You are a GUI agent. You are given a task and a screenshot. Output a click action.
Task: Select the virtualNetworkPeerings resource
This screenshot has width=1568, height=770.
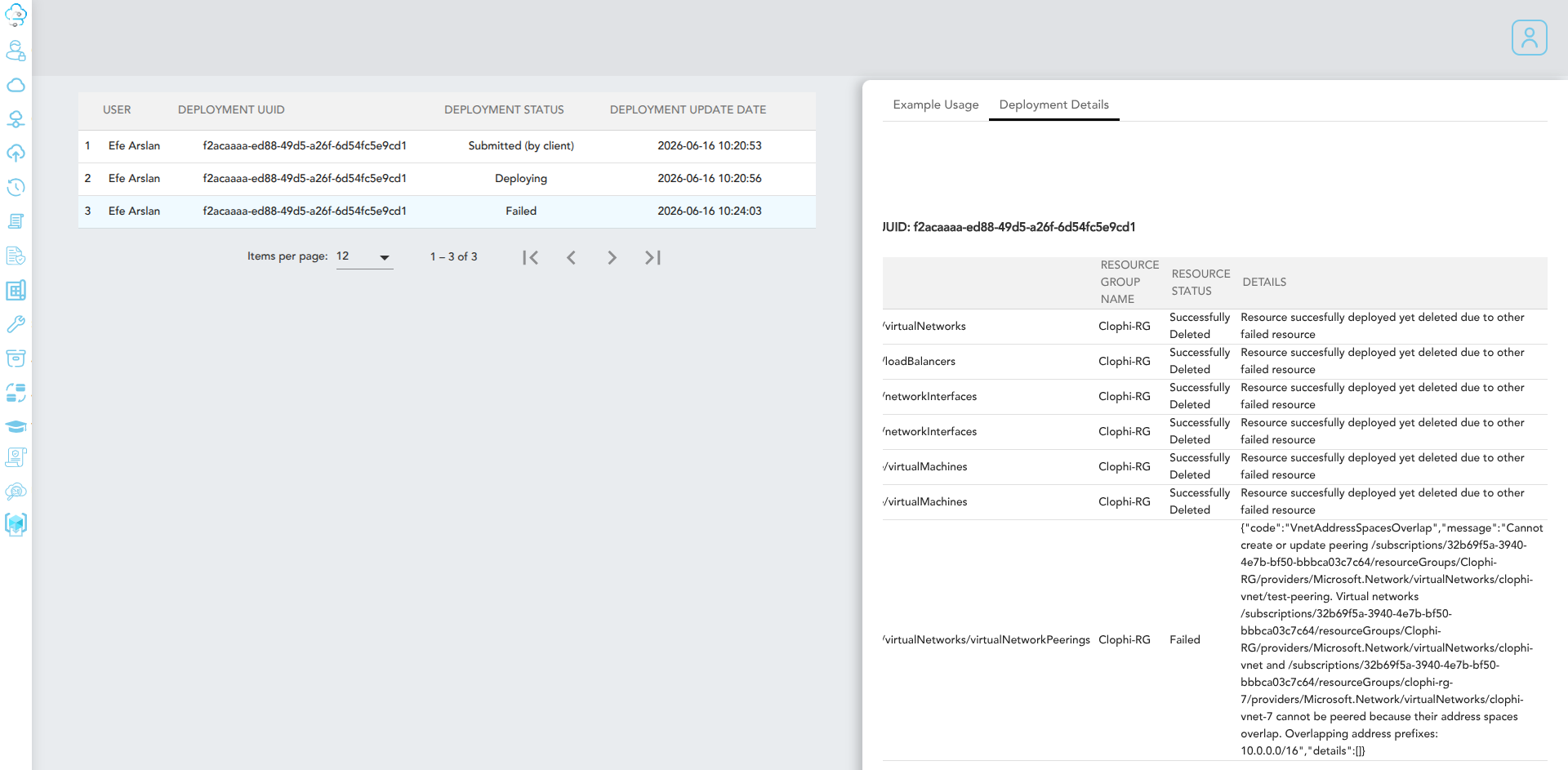(x=987, y=639)
